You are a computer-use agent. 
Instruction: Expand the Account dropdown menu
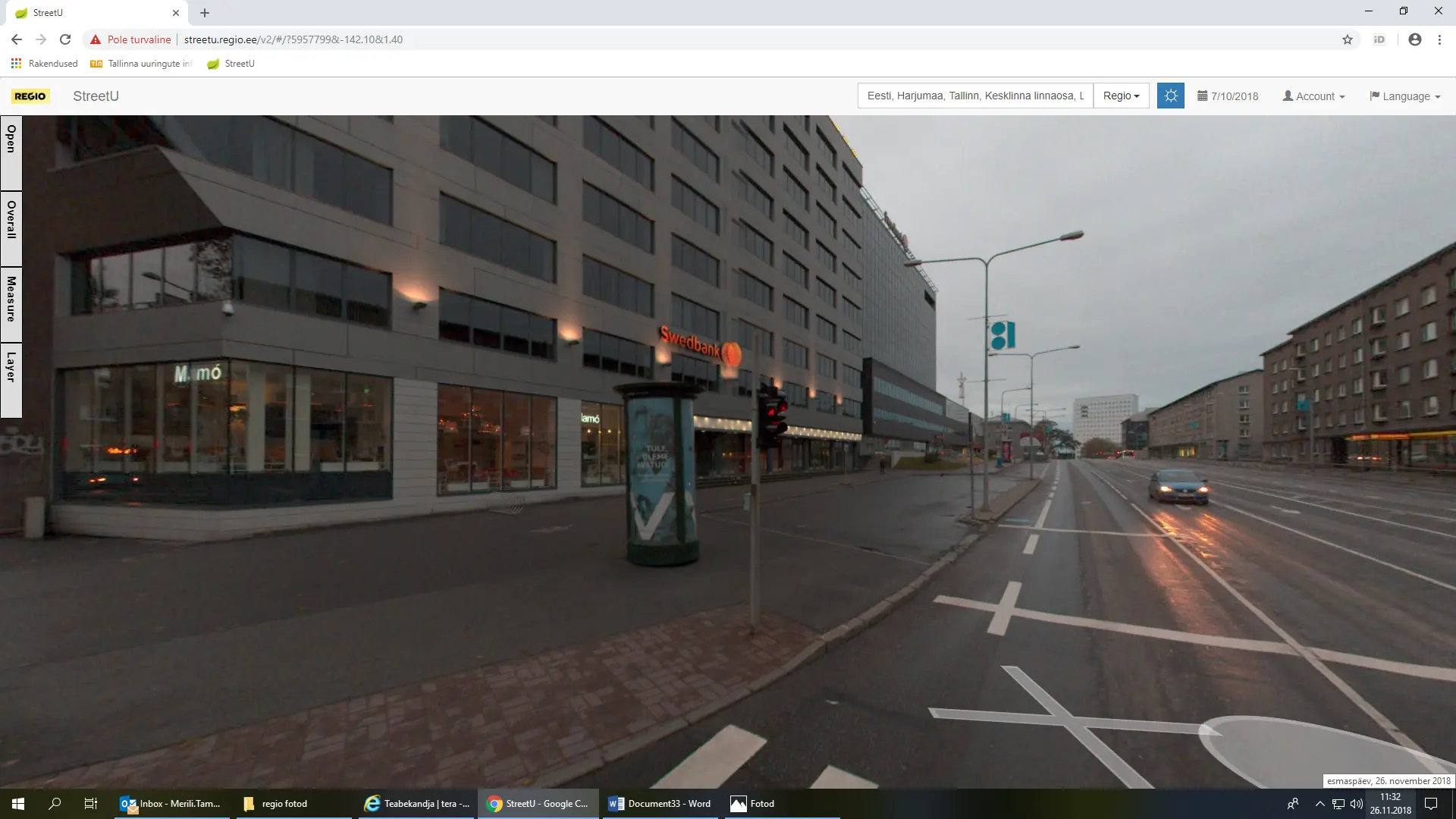(1313, 96)
